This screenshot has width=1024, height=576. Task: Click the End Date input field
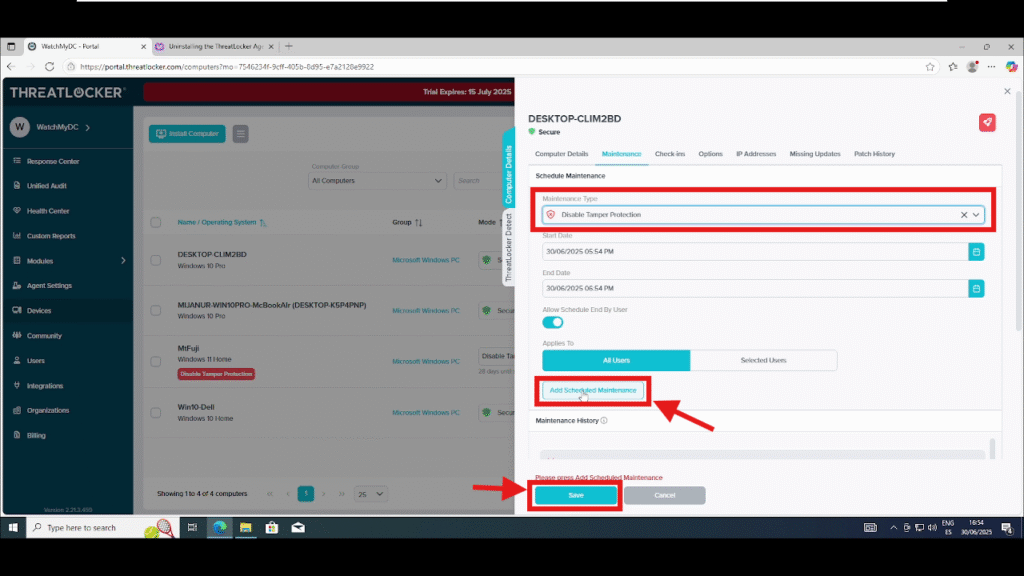coord(755,288)
